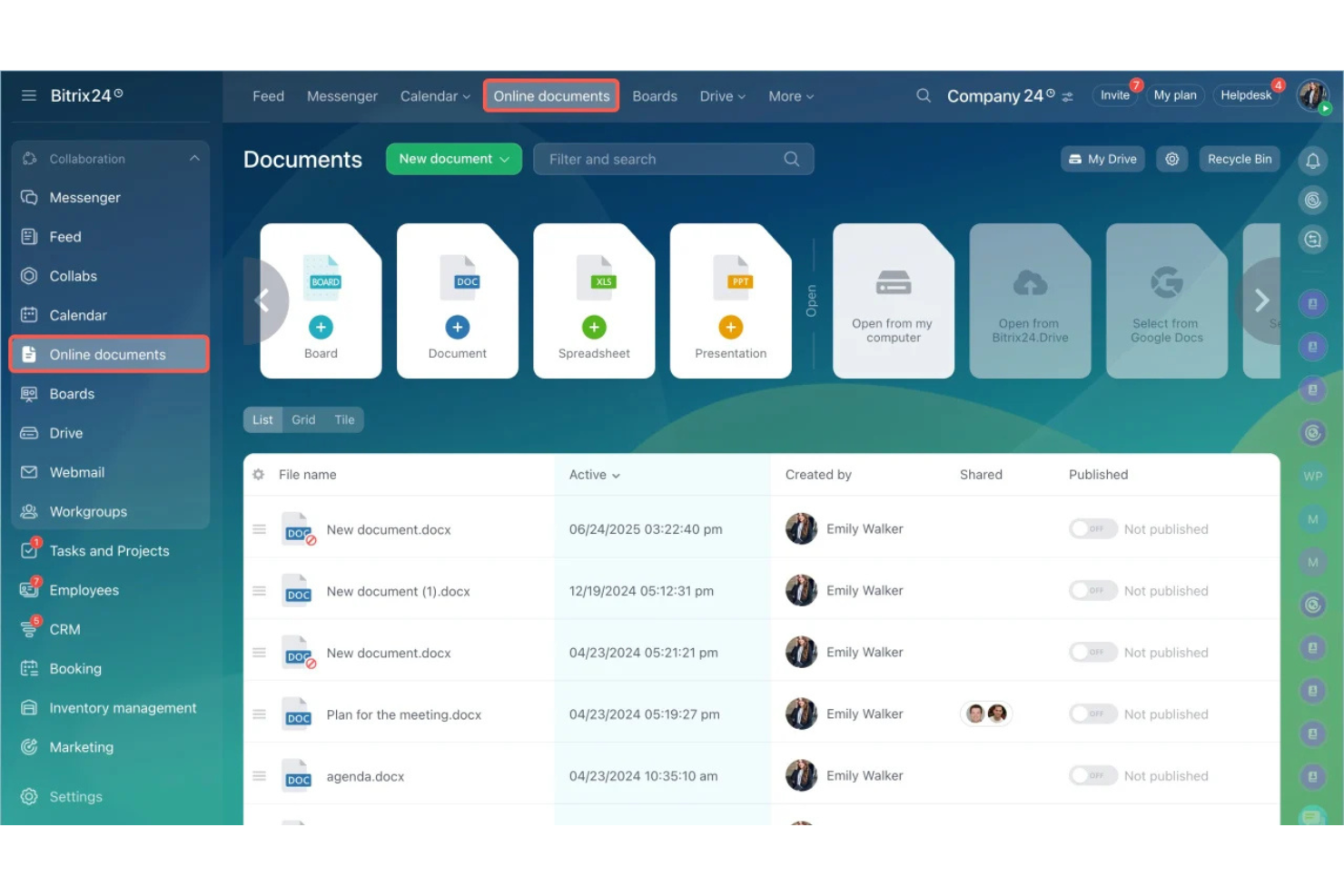Click the search magnifier in top bar
This screenshot has height=896, width=1344.
coord(924,95)
